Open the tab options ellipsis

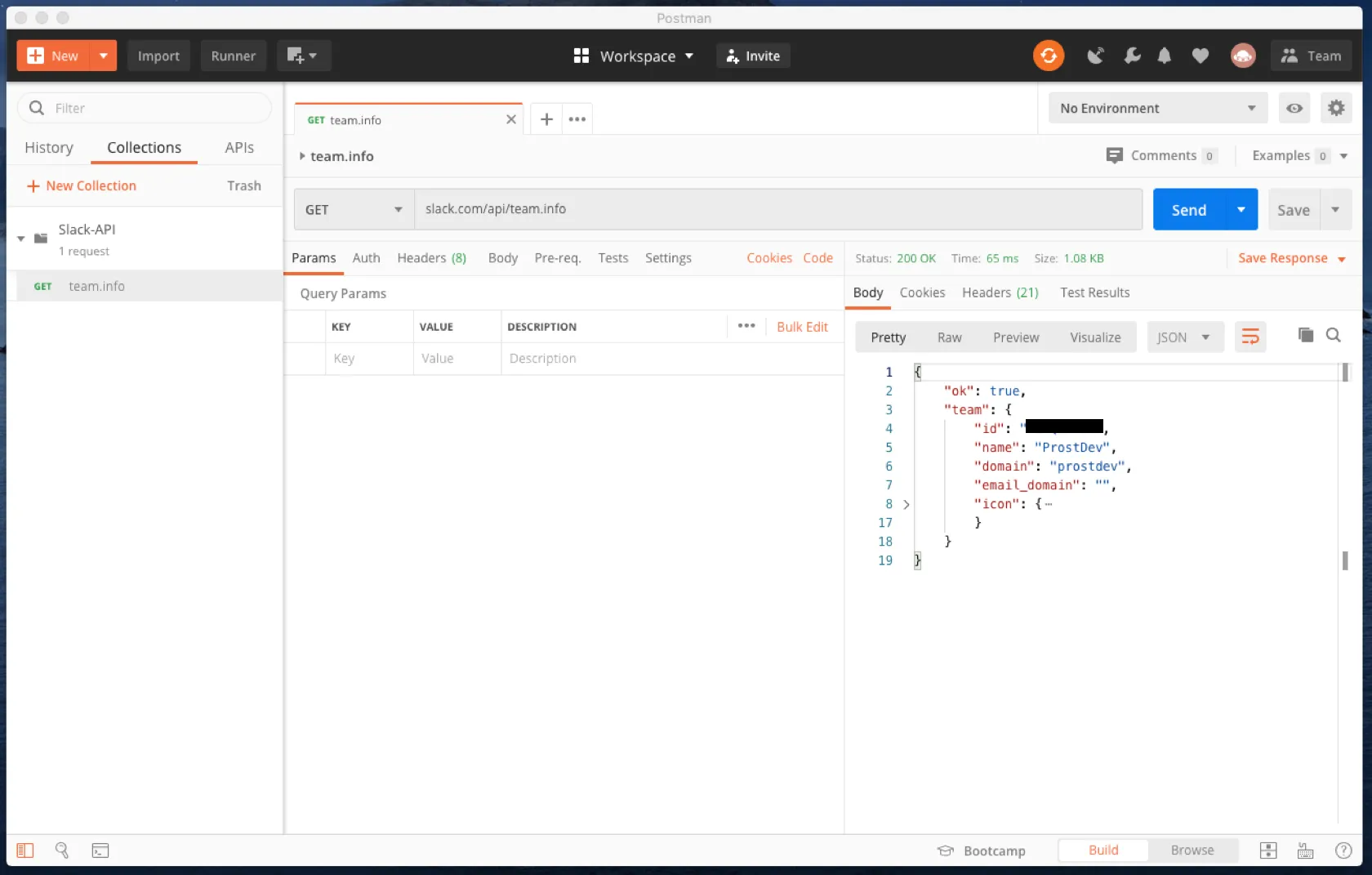pyautogui.click(x=577, y=119)
